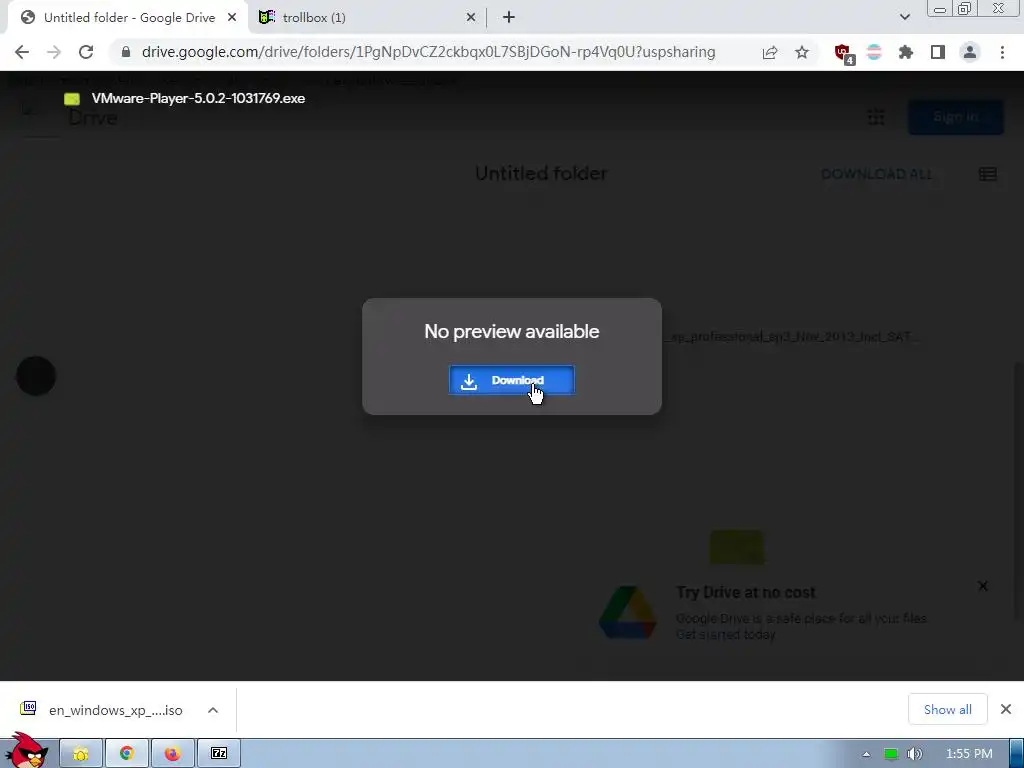Open the file explorer taskbar icon
Screen dimensions: 1024x768
click(81, 754)
